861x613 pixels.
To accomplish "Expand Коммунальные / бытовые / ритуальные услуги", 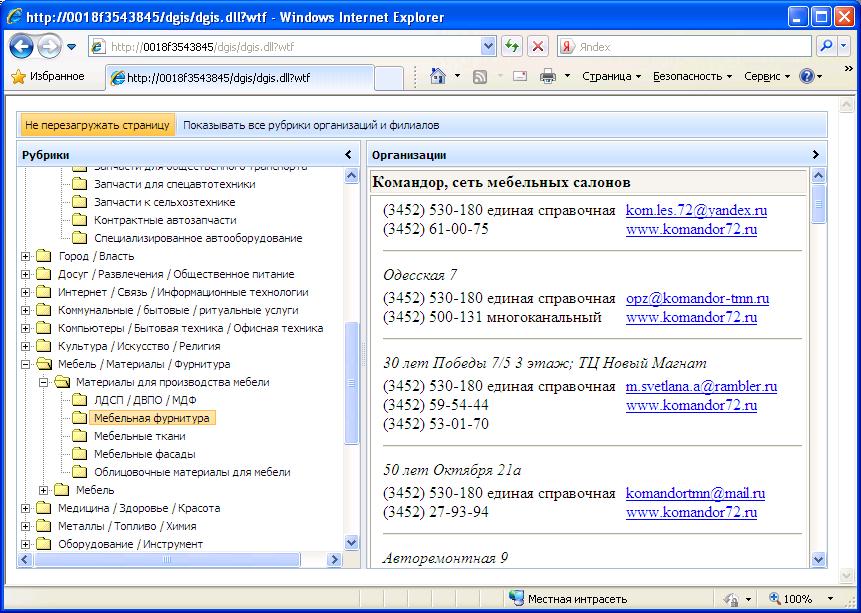I will [25, 311].
